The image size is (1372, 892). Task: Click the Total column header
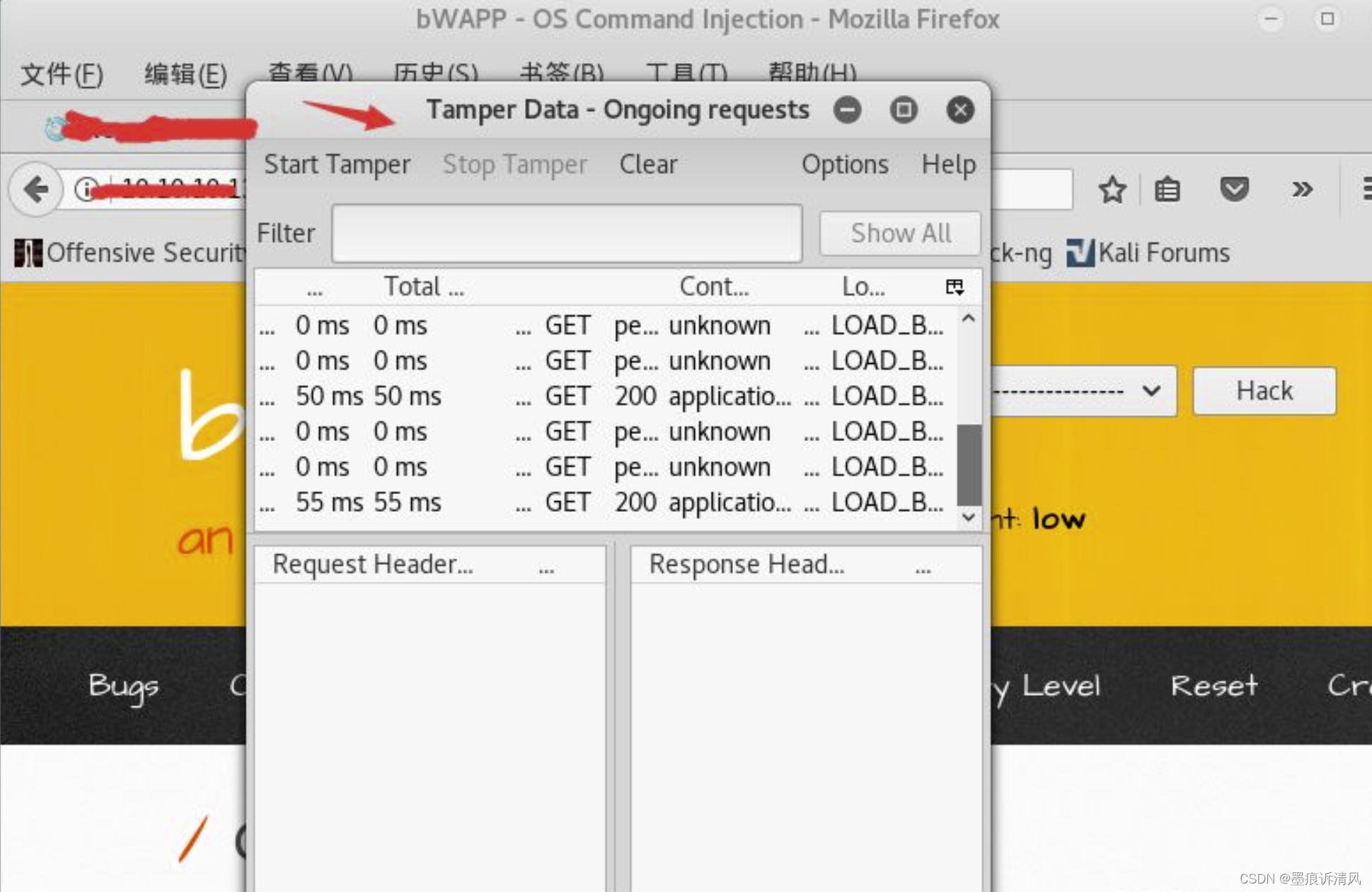click(x=424, y=287)
